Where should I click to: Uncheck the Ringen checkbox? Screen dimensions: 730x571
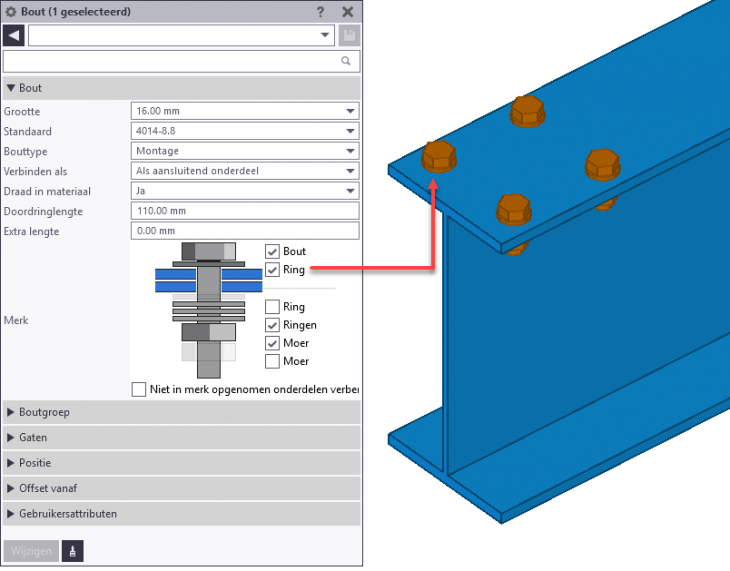(272, 325)
